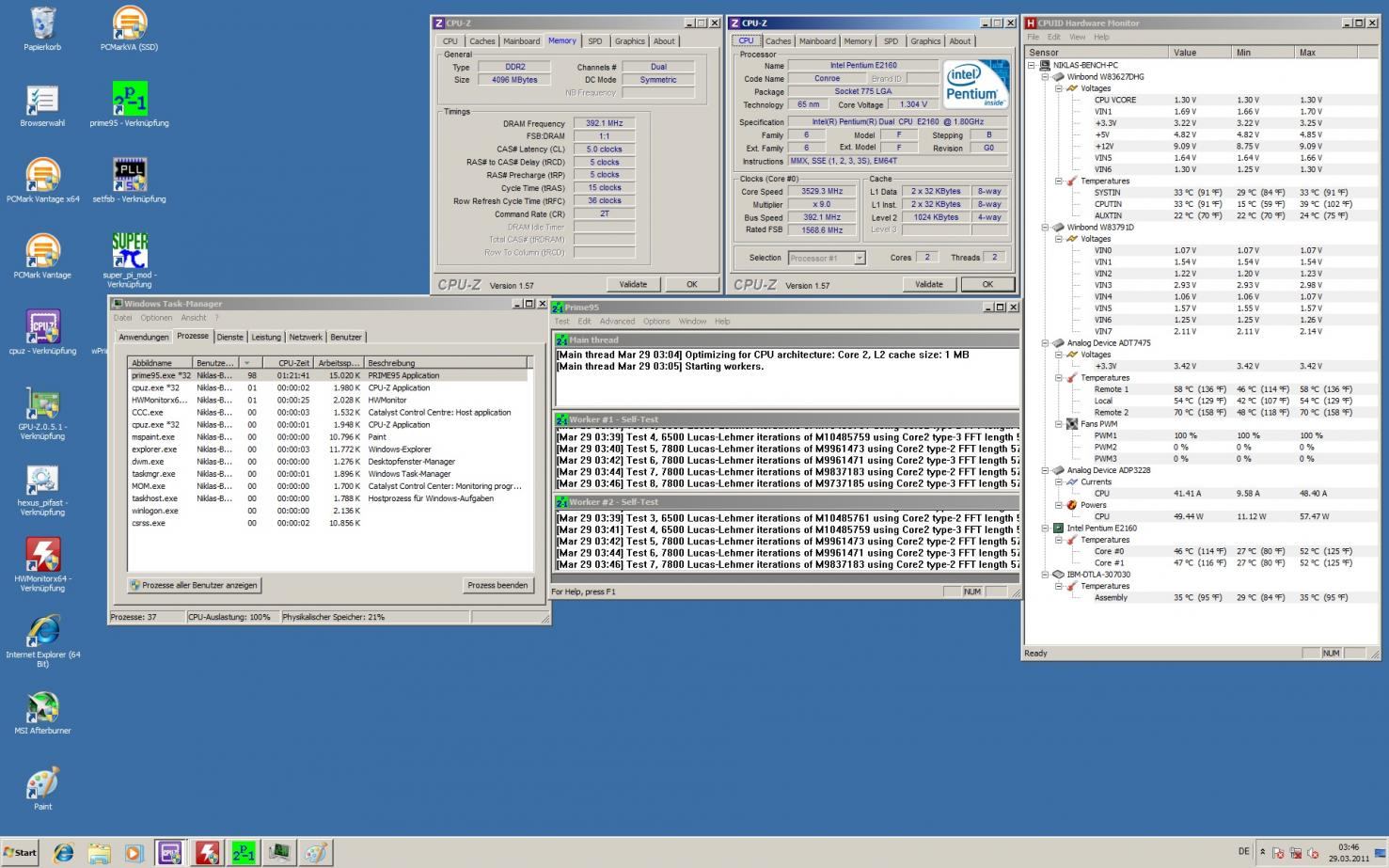Open Windows Explorer folder taskbar icon
The image size is (1389, 868).
coord(99,853)
